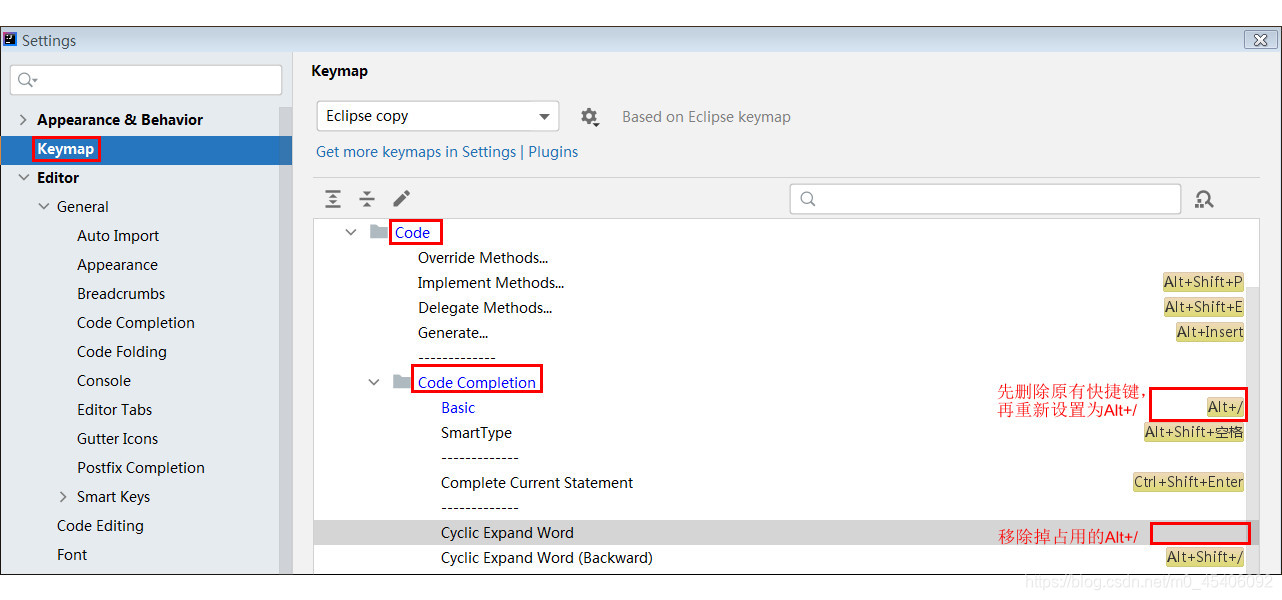Collapse the Editor section

pos(23,177)
